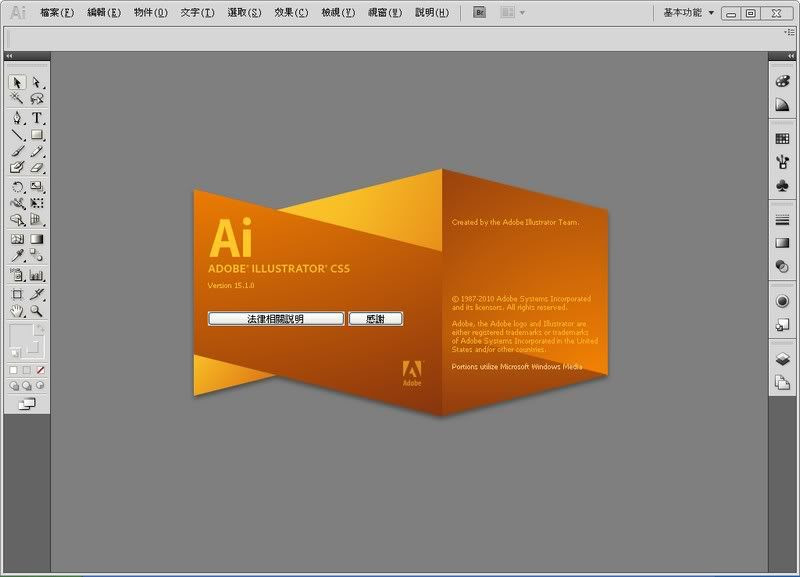Open the 物件(O) menu

(x=151, y=12)
